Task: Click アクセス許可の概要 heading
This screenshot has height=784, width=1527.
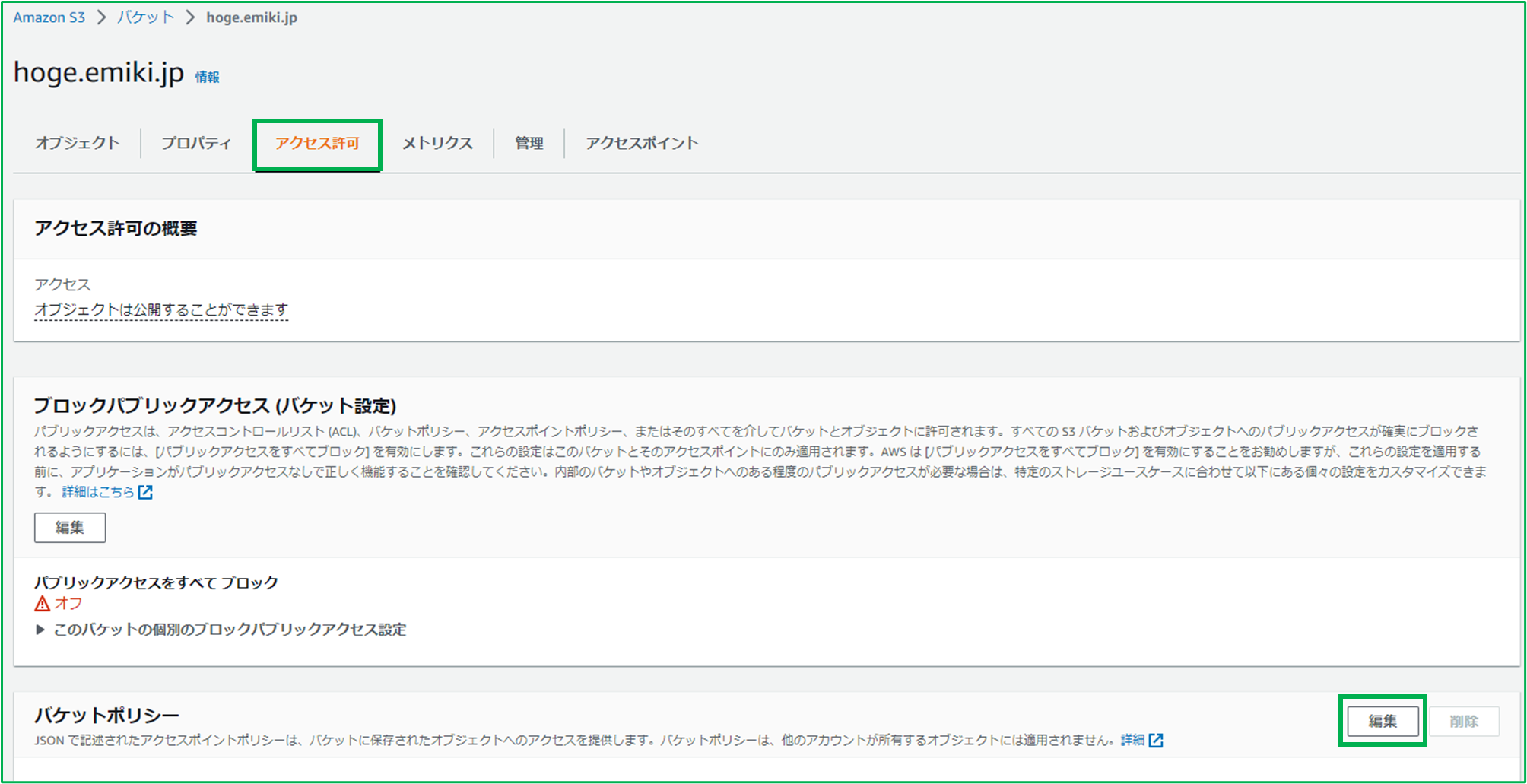Action: [116, 229]
